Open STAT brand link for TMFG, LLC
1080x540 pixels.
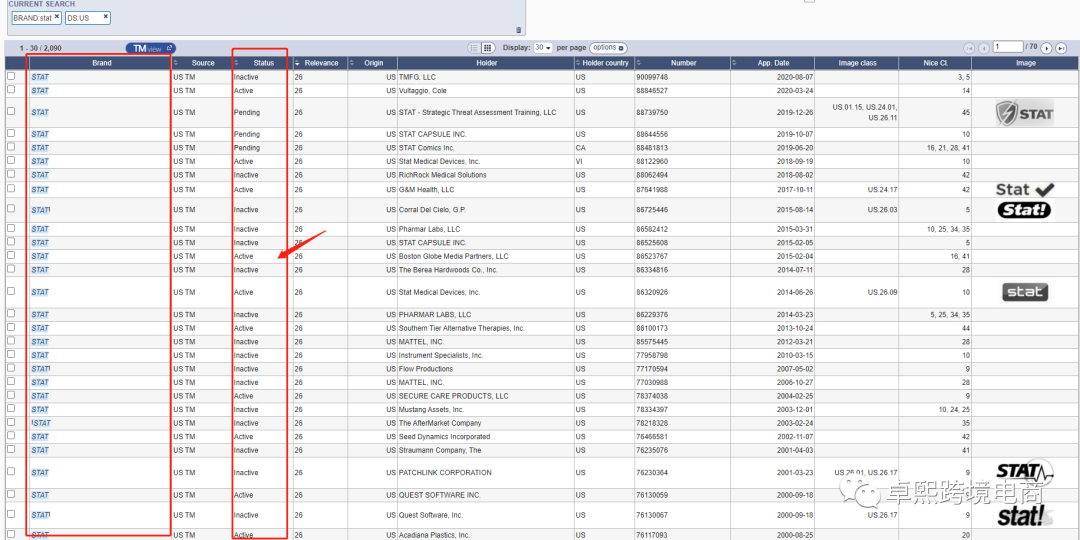pyautogui.click(x=40, y=77)
